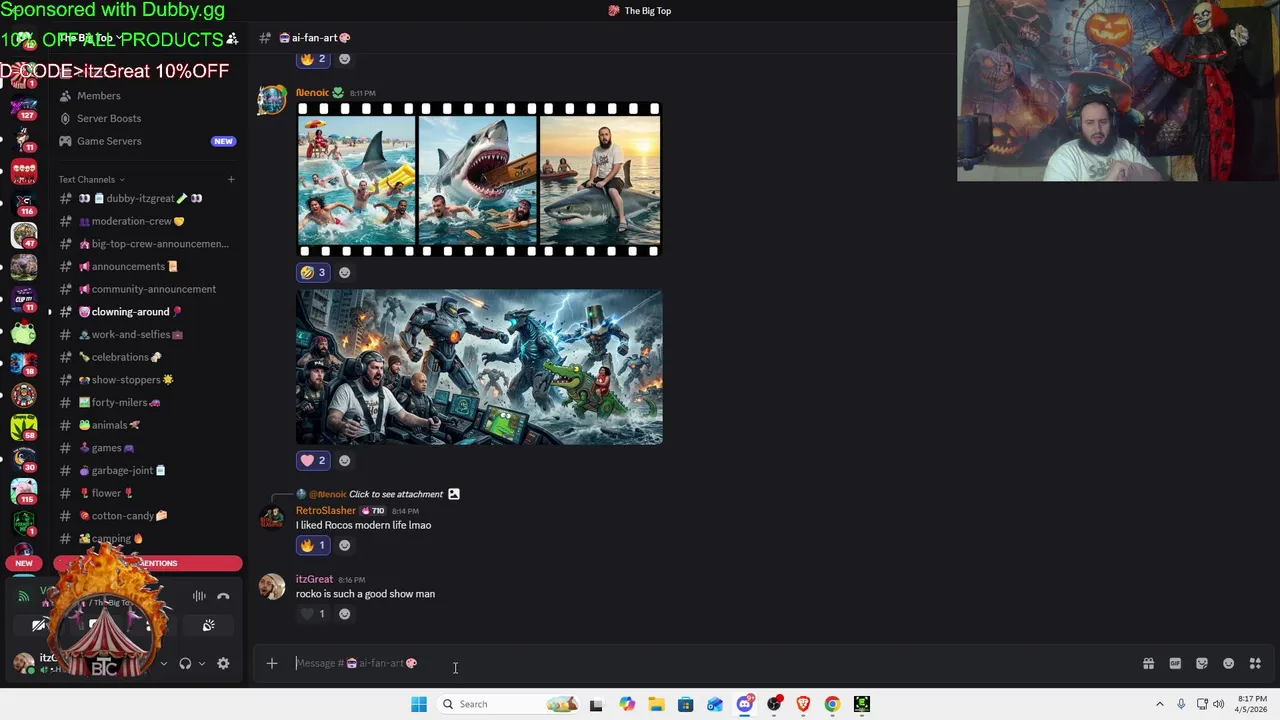Switch to the clowning-around channel
Viewport: 1280px width, 720px height.
coord(130,312)
